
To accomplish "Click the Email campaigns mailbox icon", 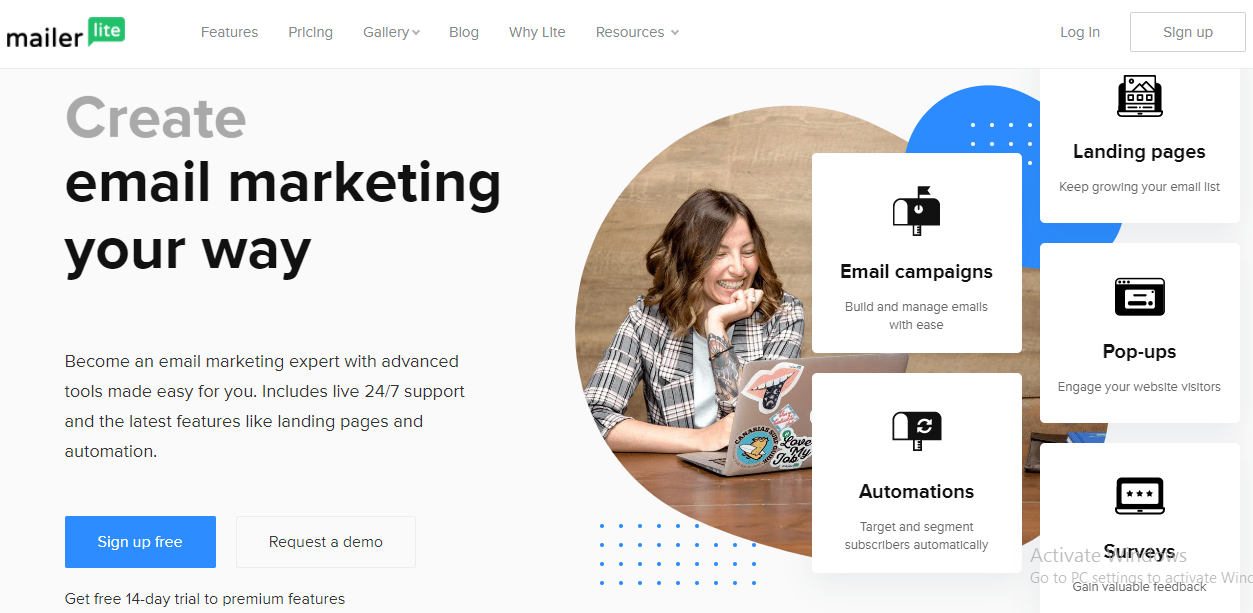I will [x=916, y=211].
